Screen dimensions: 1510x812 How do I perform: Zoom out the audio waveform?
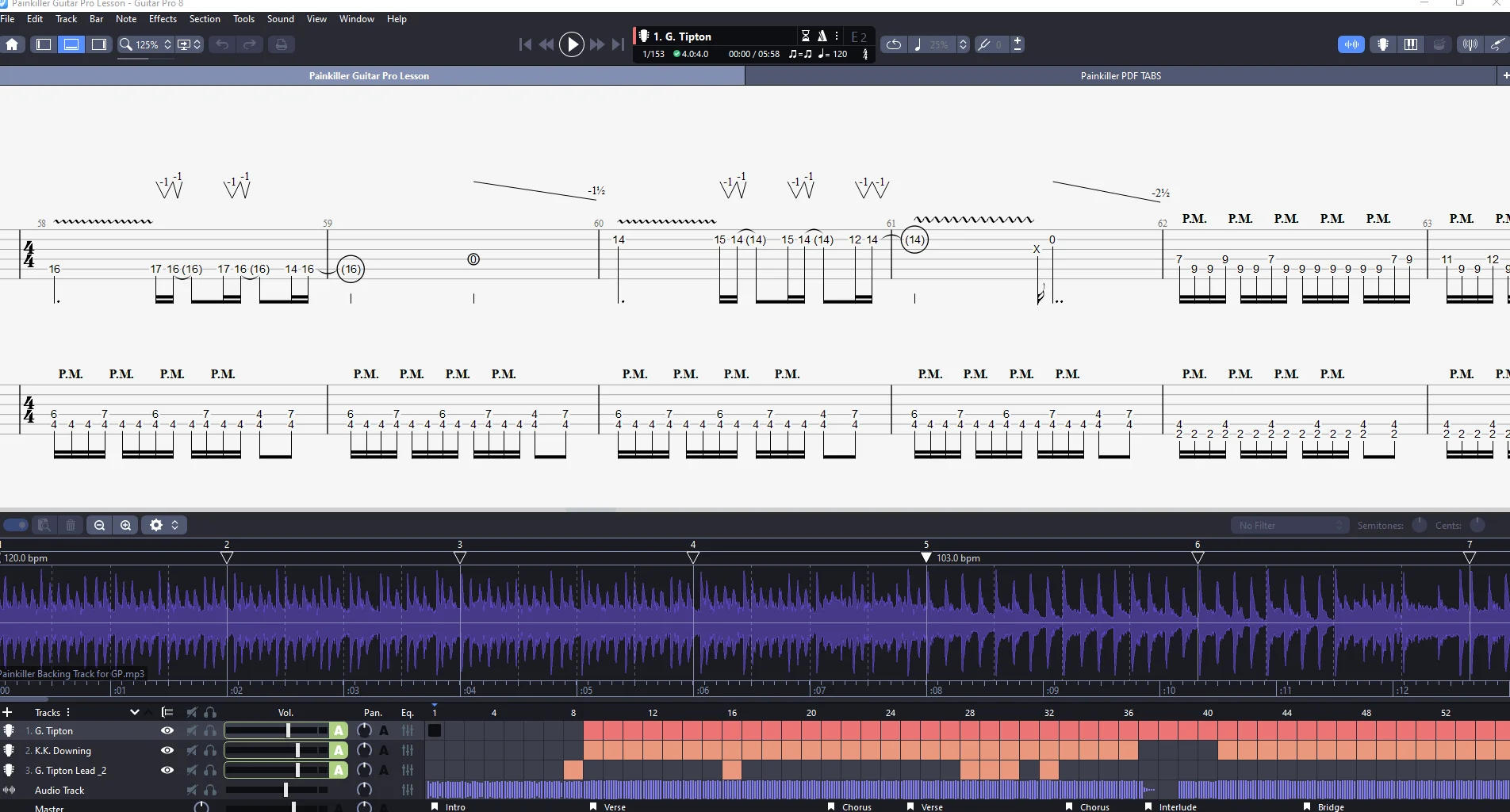coord(99,525)
